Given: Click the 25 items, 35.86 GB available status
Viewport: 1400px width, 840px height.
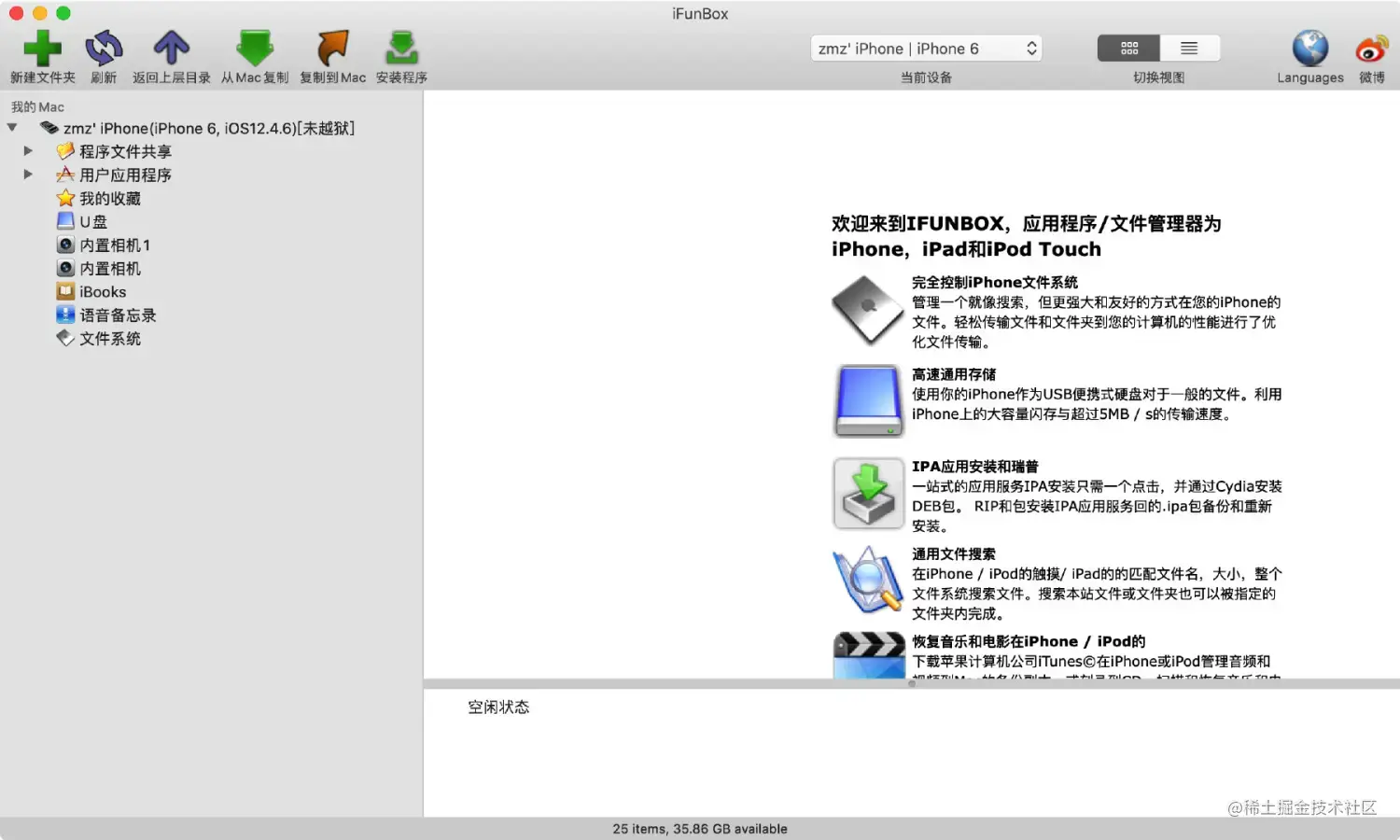Looking at the screenshot, I should (x=700, y=829).
